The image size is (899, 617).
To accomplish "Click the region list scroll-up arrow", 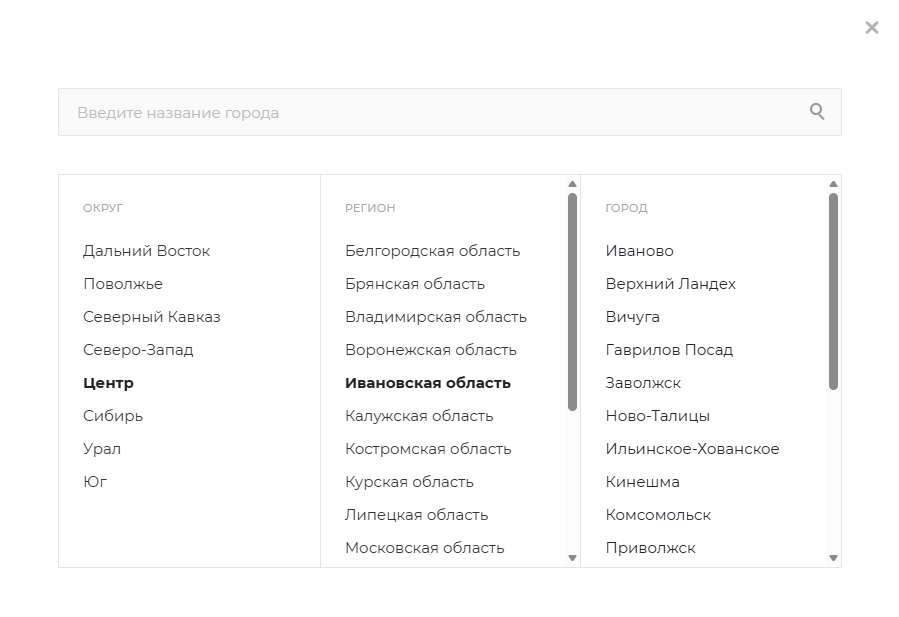I will [572, 184].
